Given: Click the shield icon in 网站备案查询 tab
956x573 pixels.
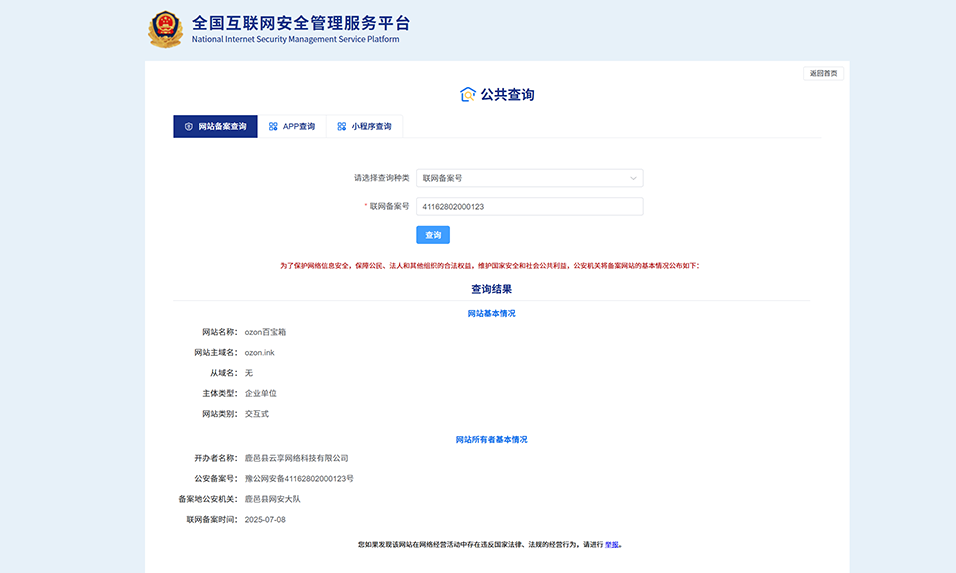Looking at the screenshot, I should pos(188,127).
